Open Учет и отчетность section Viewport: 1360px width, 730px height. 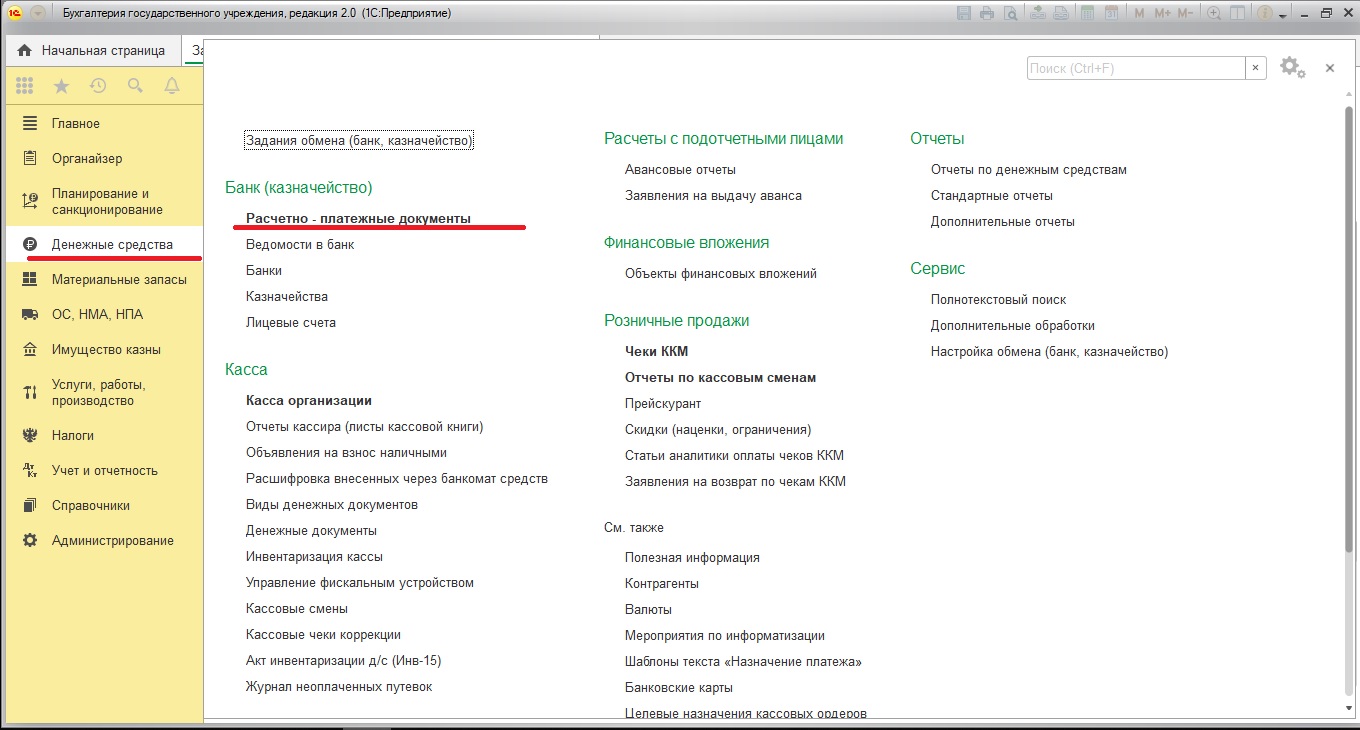coord(104,471)
